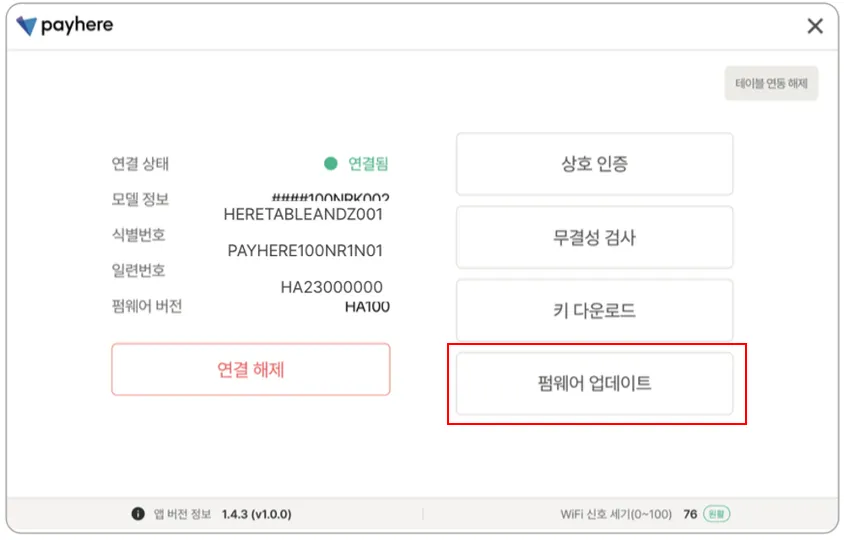Click the 연결됨 status text
This screenshot has width=844, height=540.
pos(368,164)
